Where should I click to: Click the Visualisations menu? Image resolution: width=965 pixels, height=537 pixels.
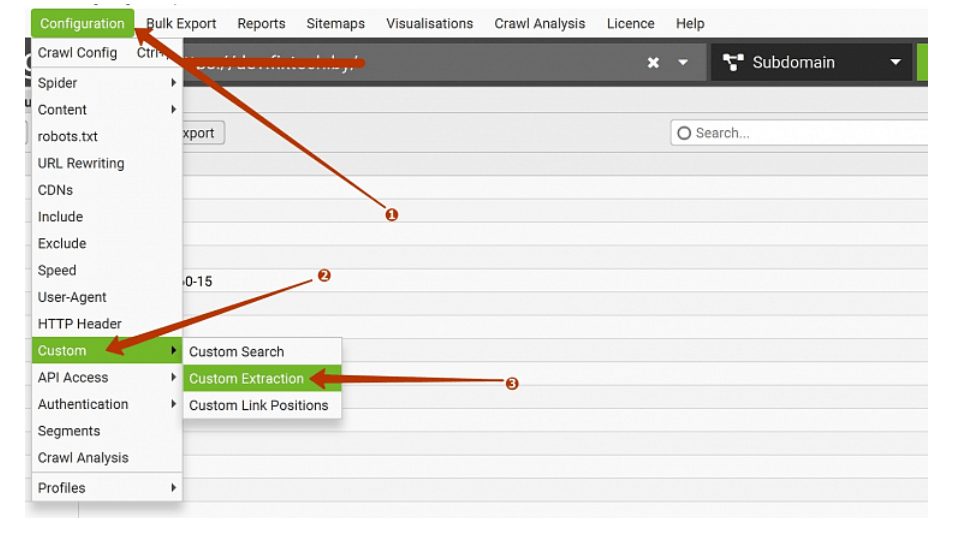429,23
